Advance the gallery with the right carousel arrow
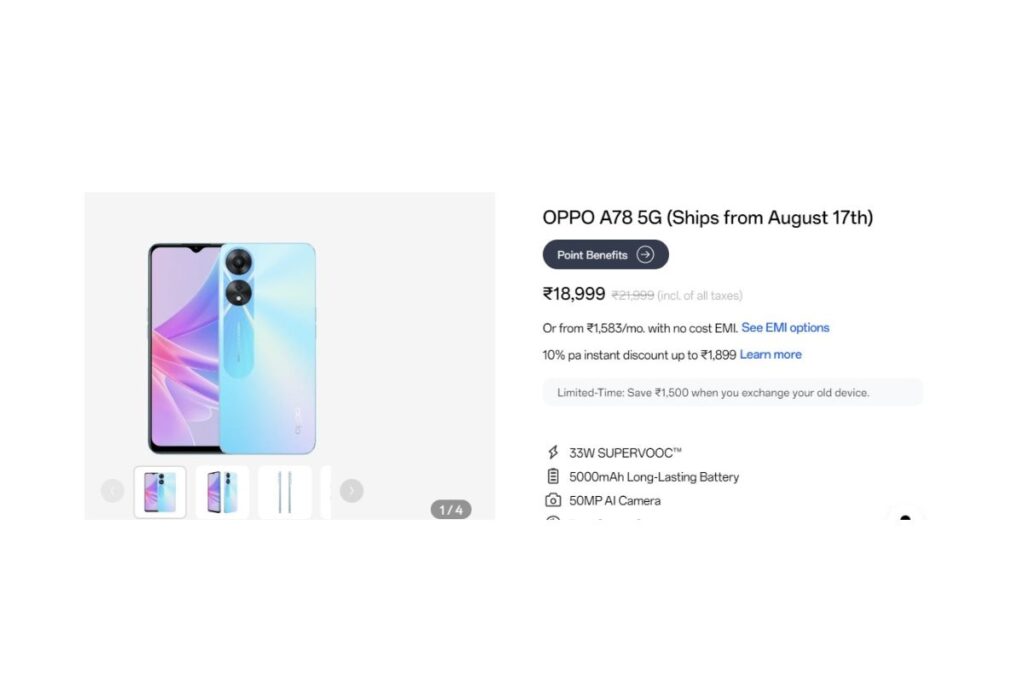The width and height of the screenshot is (1024, 683). [351, 490]
